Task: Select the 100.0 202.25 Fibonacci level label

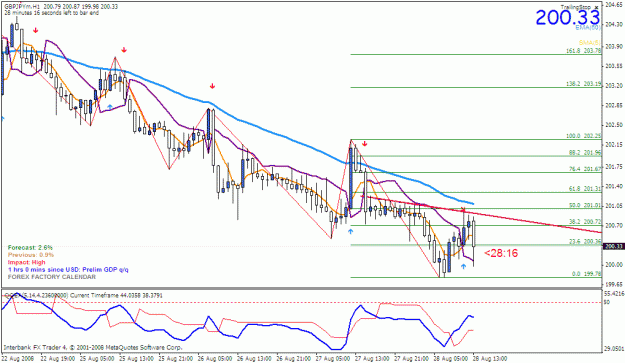Action: (584, 136)
